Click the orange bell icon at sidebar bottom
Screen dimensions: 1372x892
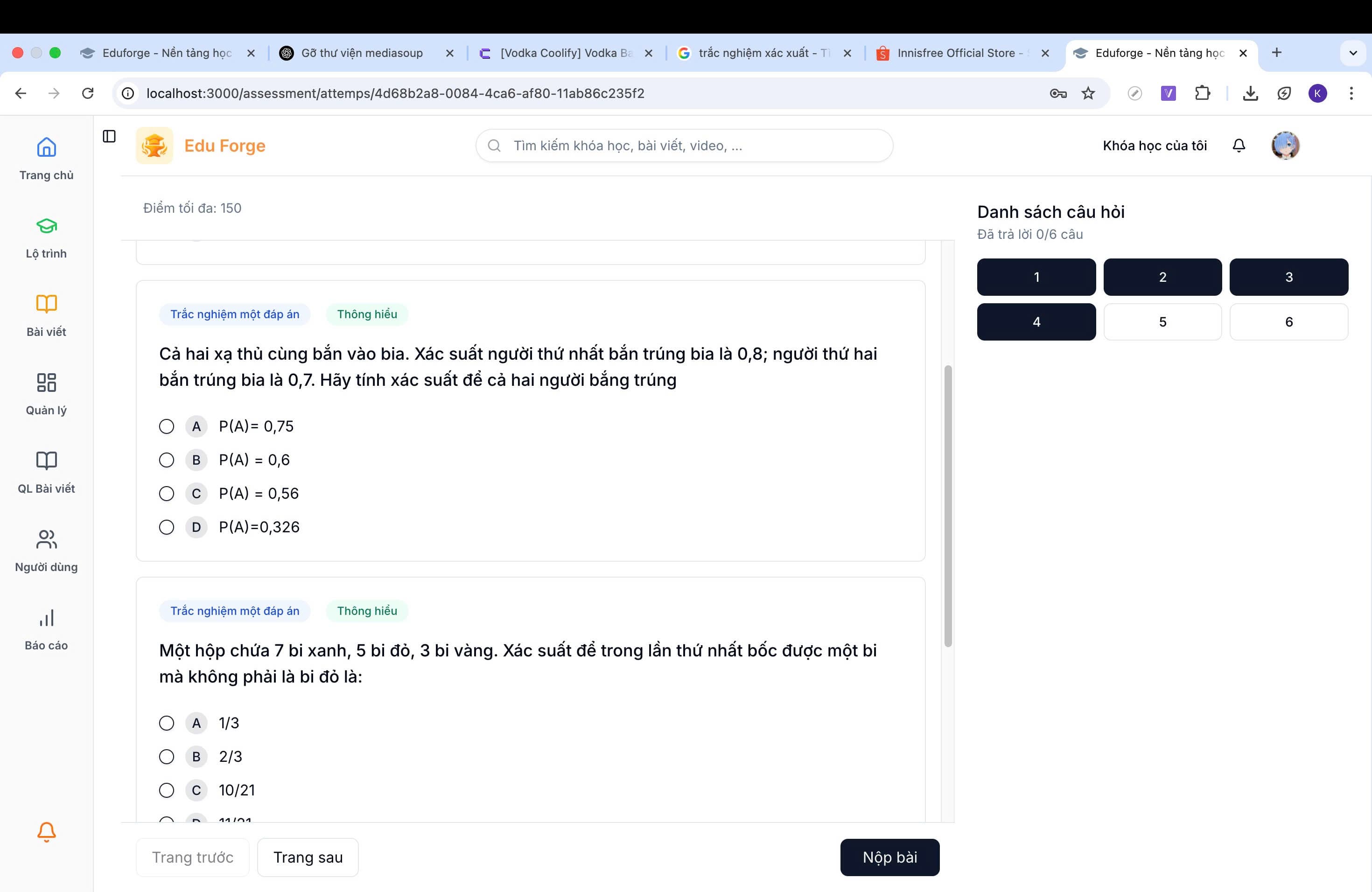pyautogui.click(x=46, y=831)
